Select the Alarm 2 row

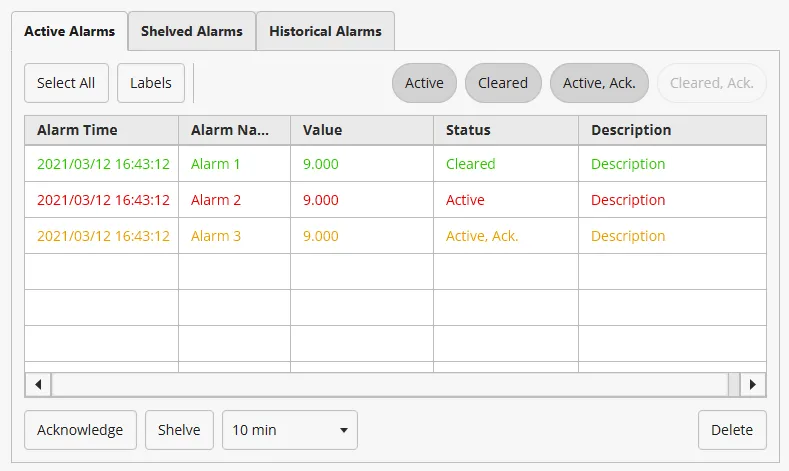[216, 200]
